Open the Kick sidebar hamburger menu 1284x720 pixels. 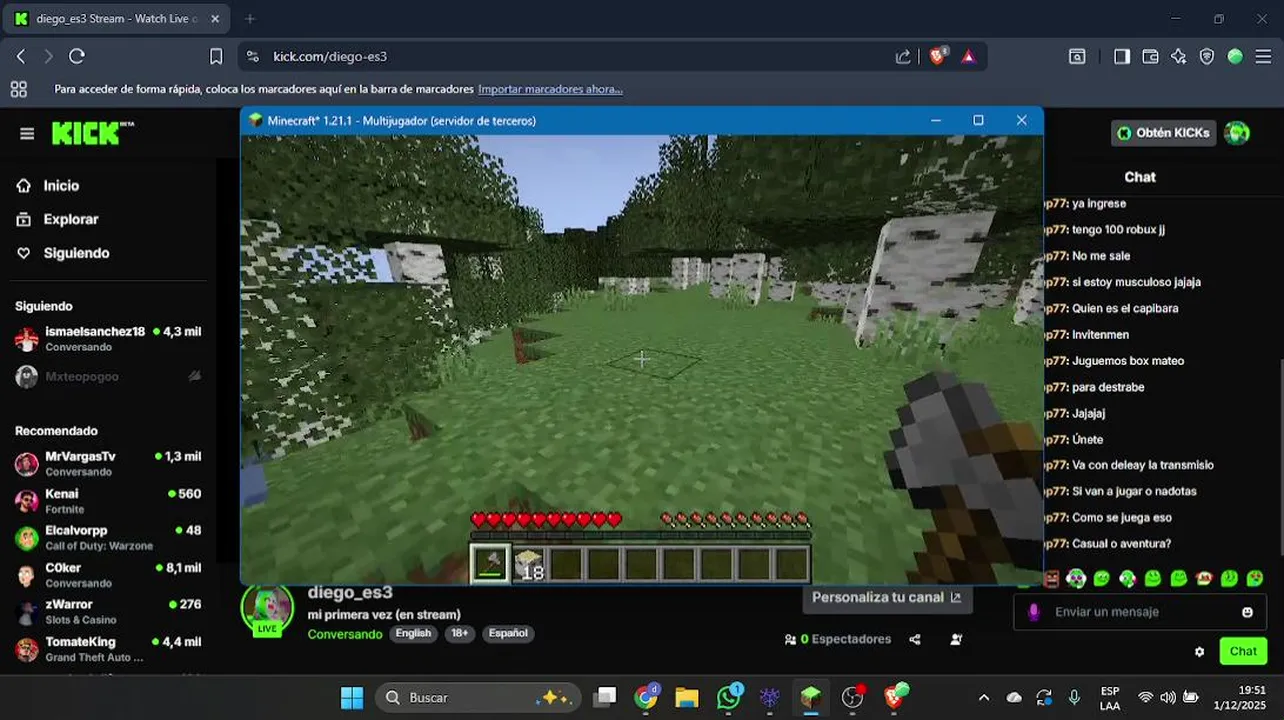click(27, 134)
